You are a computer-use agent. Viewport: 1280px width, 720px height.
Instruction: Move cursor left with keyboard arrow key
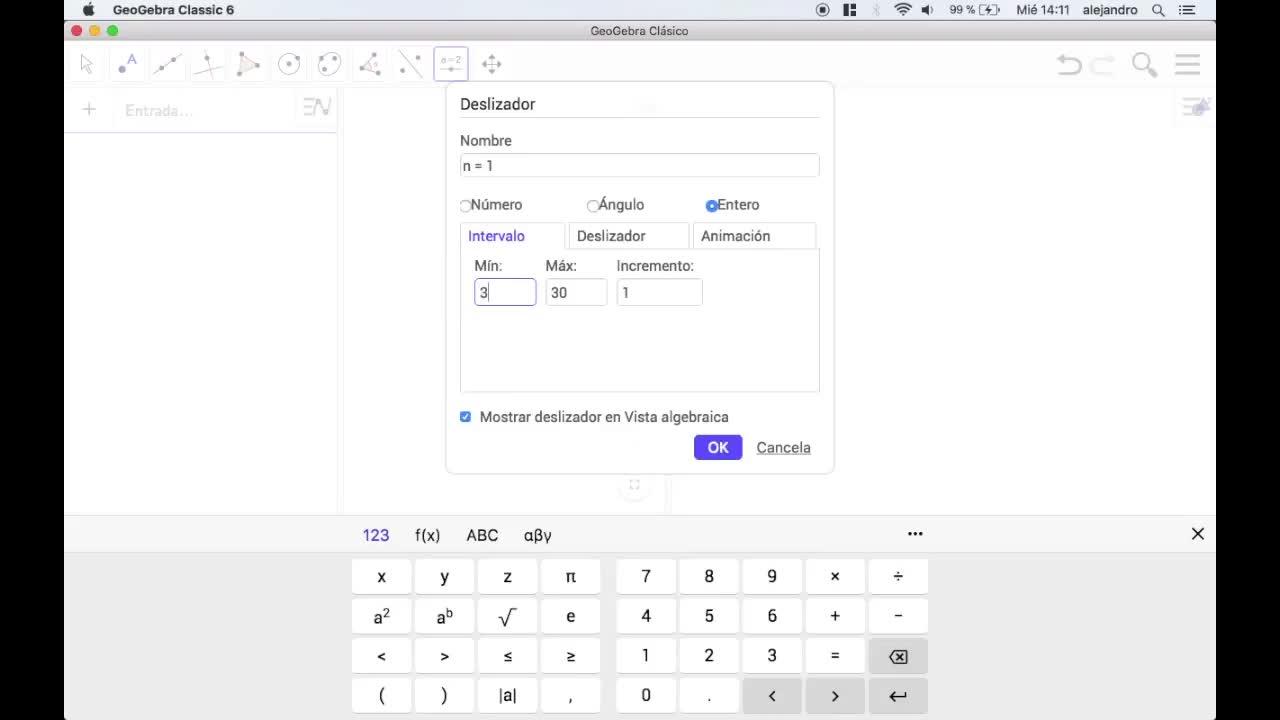(x=772, y=696)
